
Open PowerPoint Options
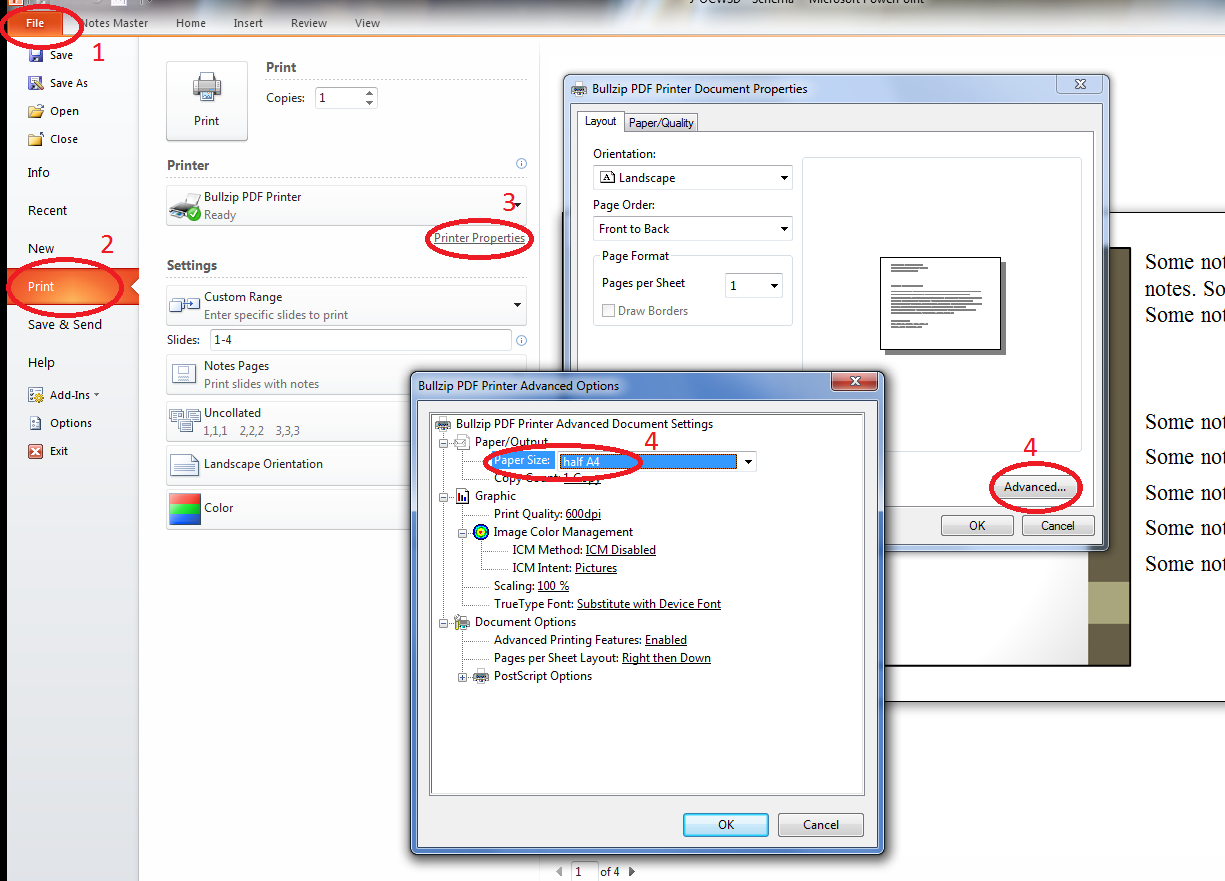[60, 423]
